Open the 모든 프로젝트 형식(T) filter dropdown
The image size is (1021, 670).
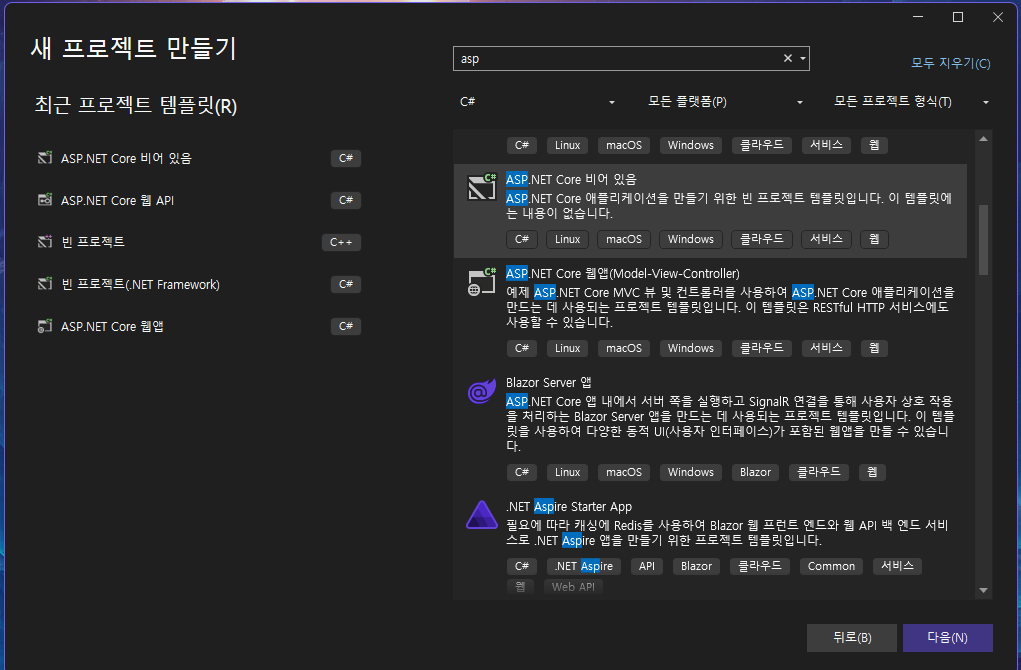point(910,102)
